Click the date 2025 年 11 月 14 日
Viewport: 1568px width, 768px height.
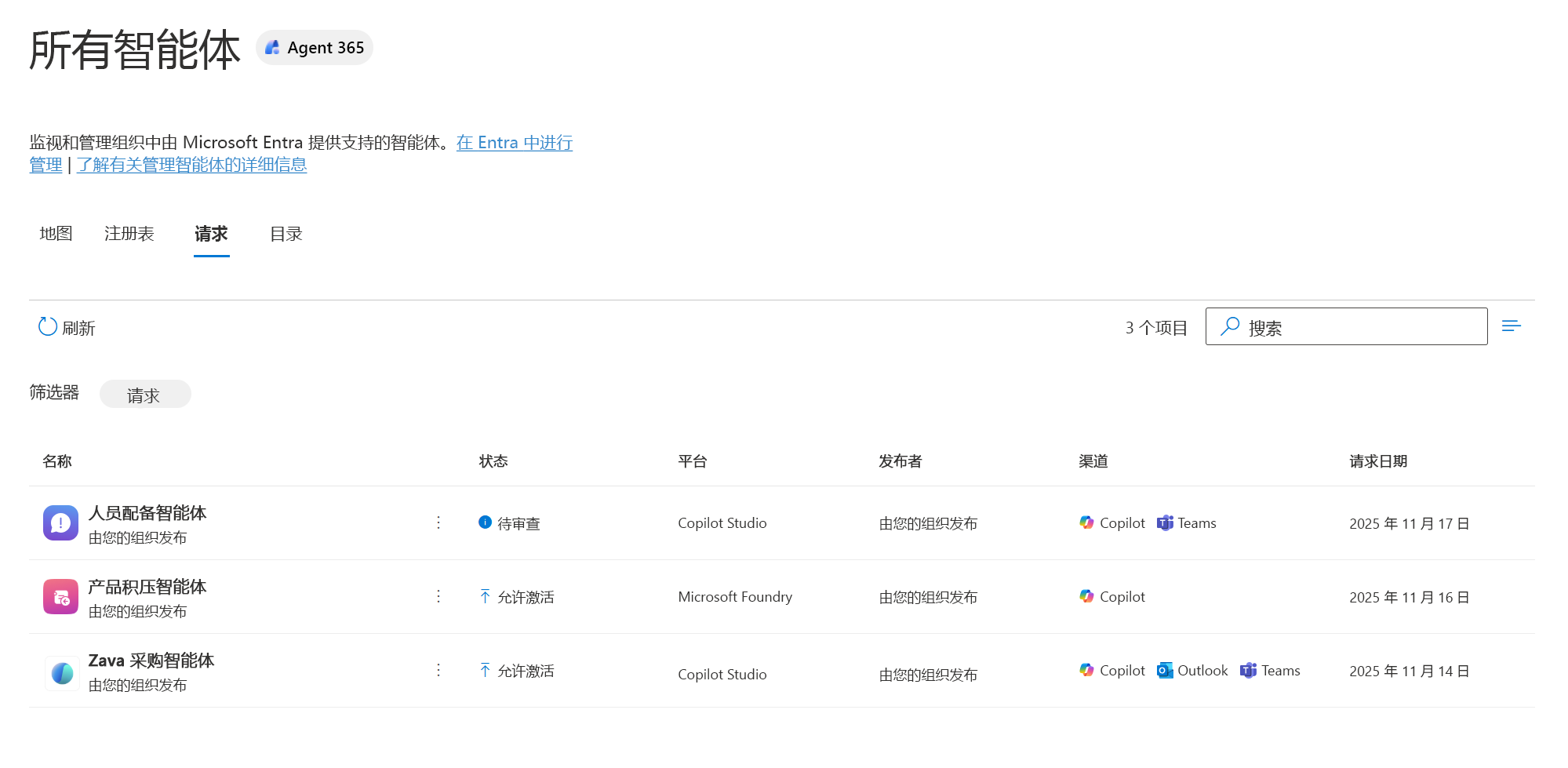(x=1410, y=671)
